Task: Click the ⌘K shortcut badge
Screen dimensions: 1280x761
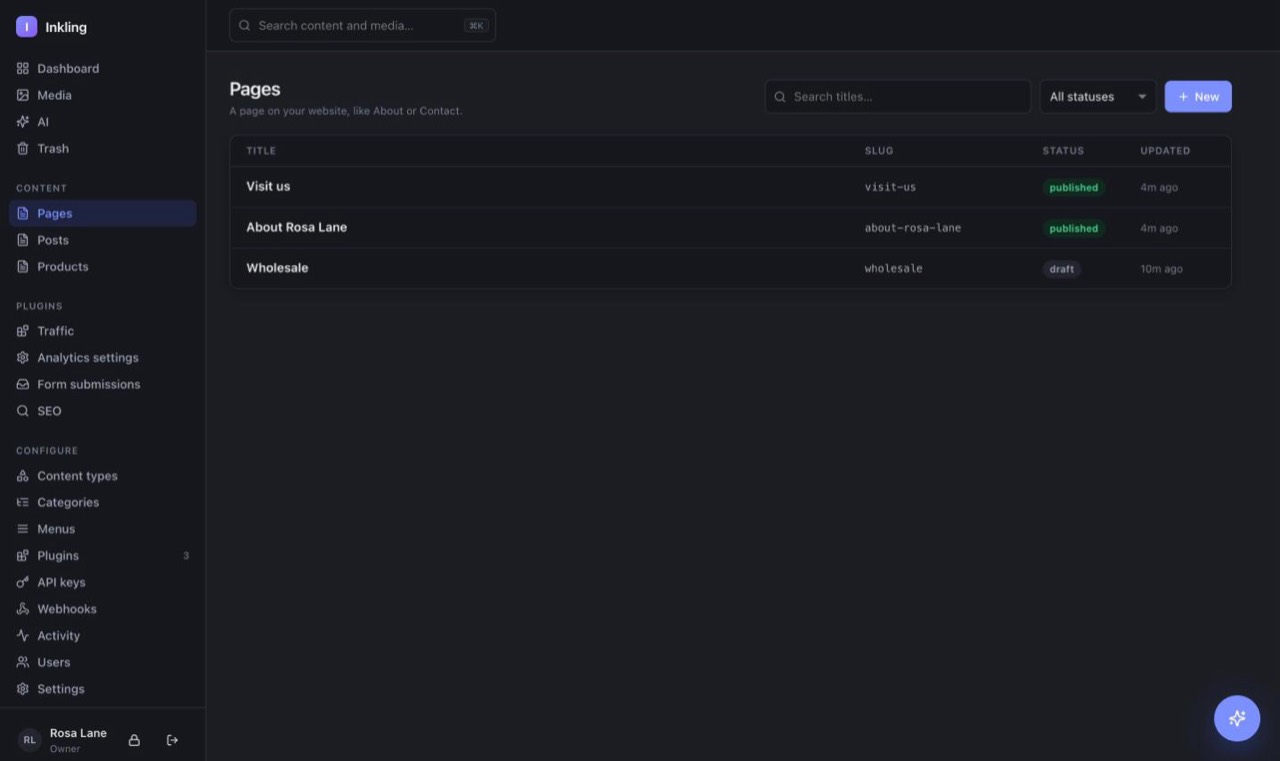Action: click(x=476, y=26)
